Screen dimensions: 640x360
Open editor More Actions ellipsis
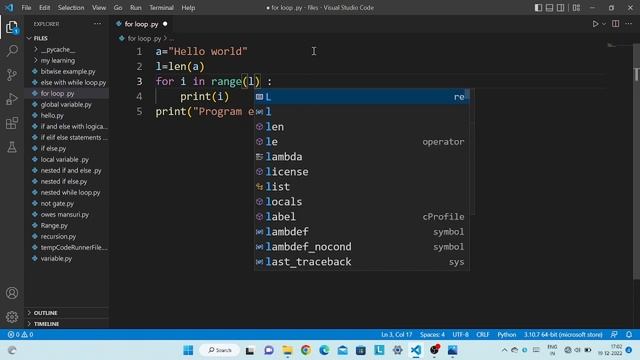pyautogui.click(x=629, y=24)
